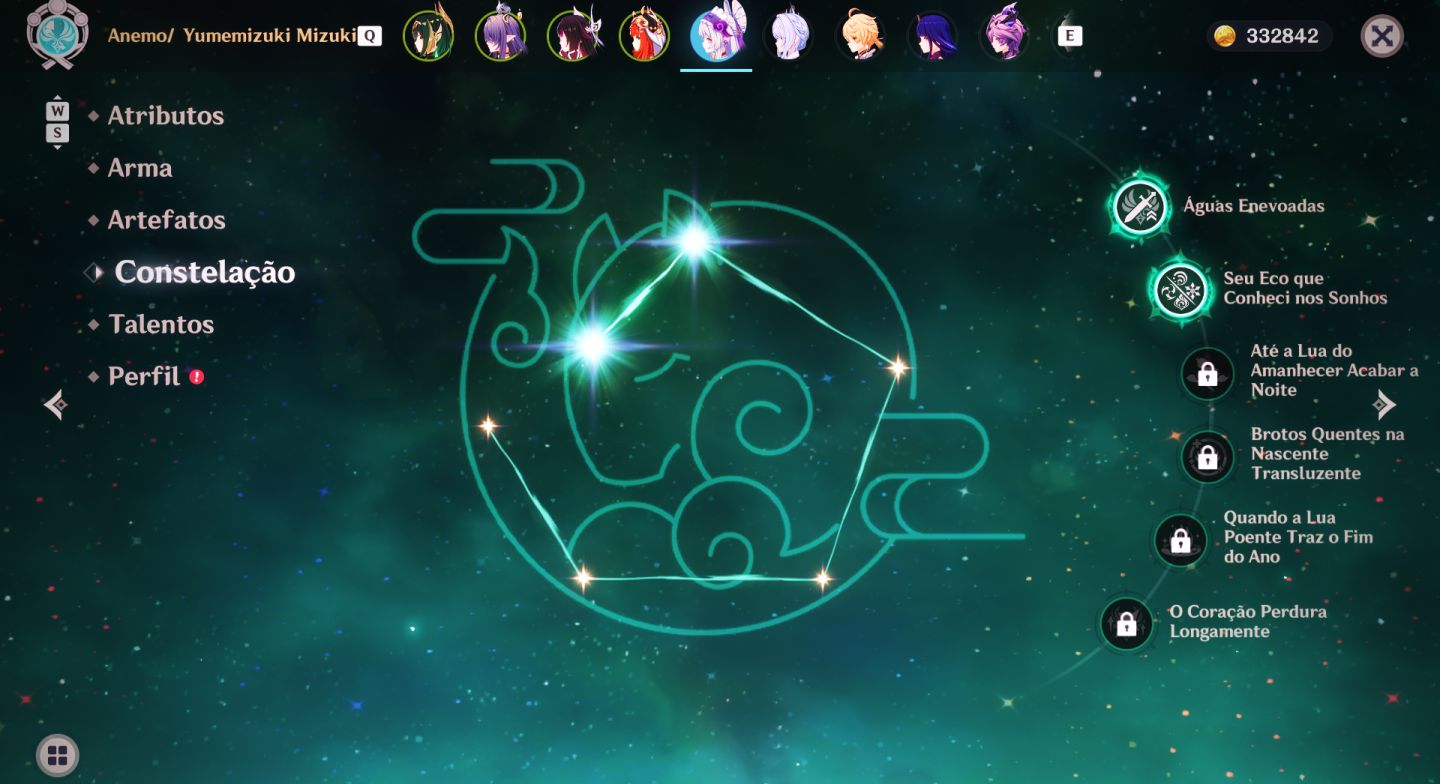Open the four-square menu icon
This screenshot has height=784, width=1440.
pyautogui.click(x=57, y=755)
